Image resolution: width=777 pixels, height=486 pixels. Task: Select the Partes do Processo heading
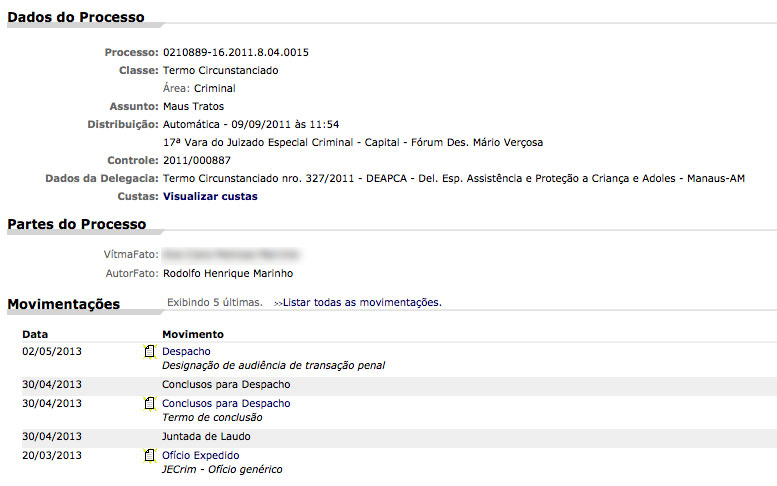[77, 224]
